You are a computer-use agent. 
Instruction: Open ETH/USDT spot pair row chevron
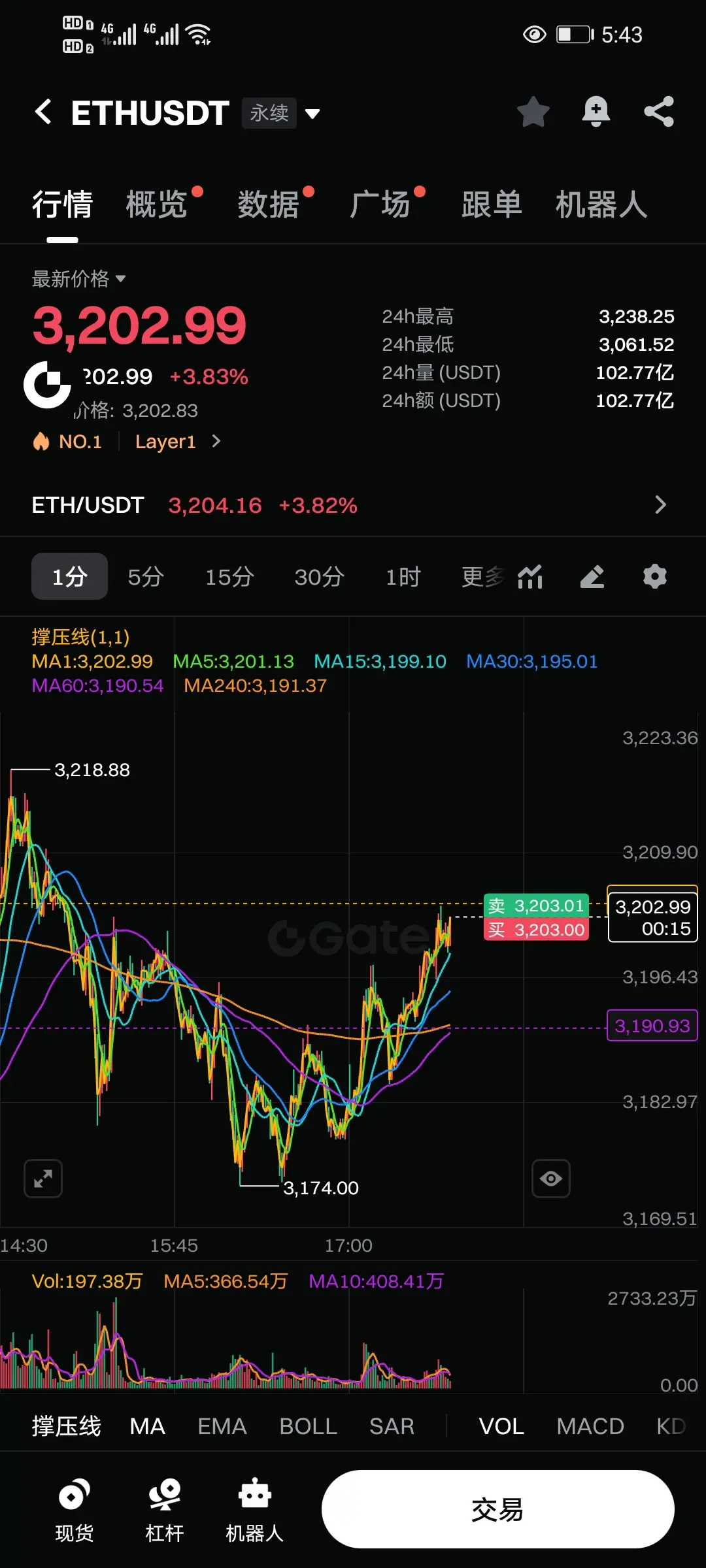(x=661, y=504)
